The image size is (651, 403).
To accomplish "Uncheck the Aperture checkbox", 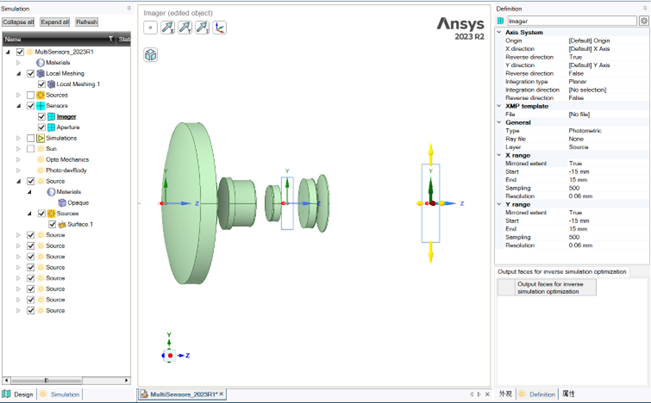I will (42, 127).
